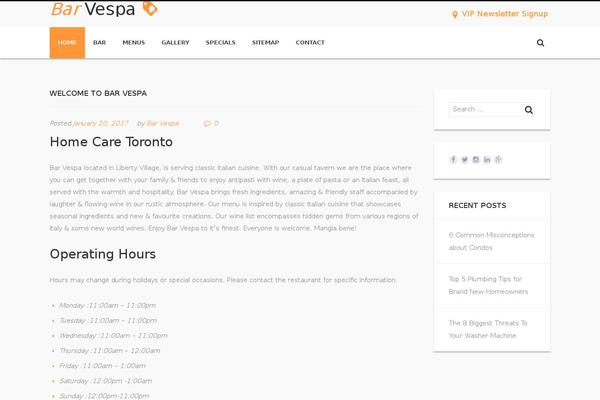Open the Specials navigation item
The image size is (600, 400).
[x=220, y=42]
